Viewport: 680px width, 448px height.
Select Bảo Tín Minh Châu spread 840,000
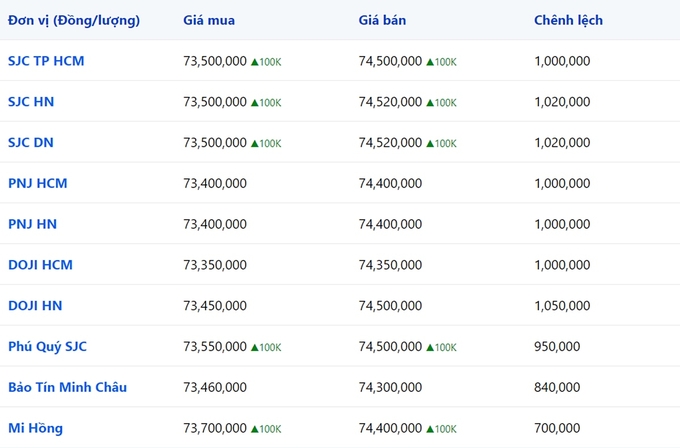pyautogui.click(x=557, y=387)
